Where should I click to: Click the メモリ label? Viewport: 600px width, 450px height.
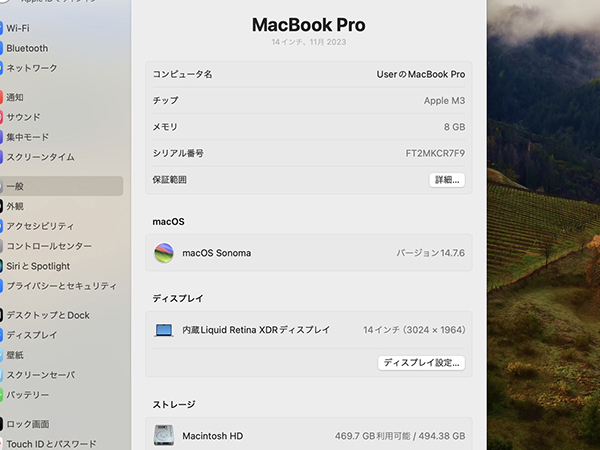click(x=165, y=127)
